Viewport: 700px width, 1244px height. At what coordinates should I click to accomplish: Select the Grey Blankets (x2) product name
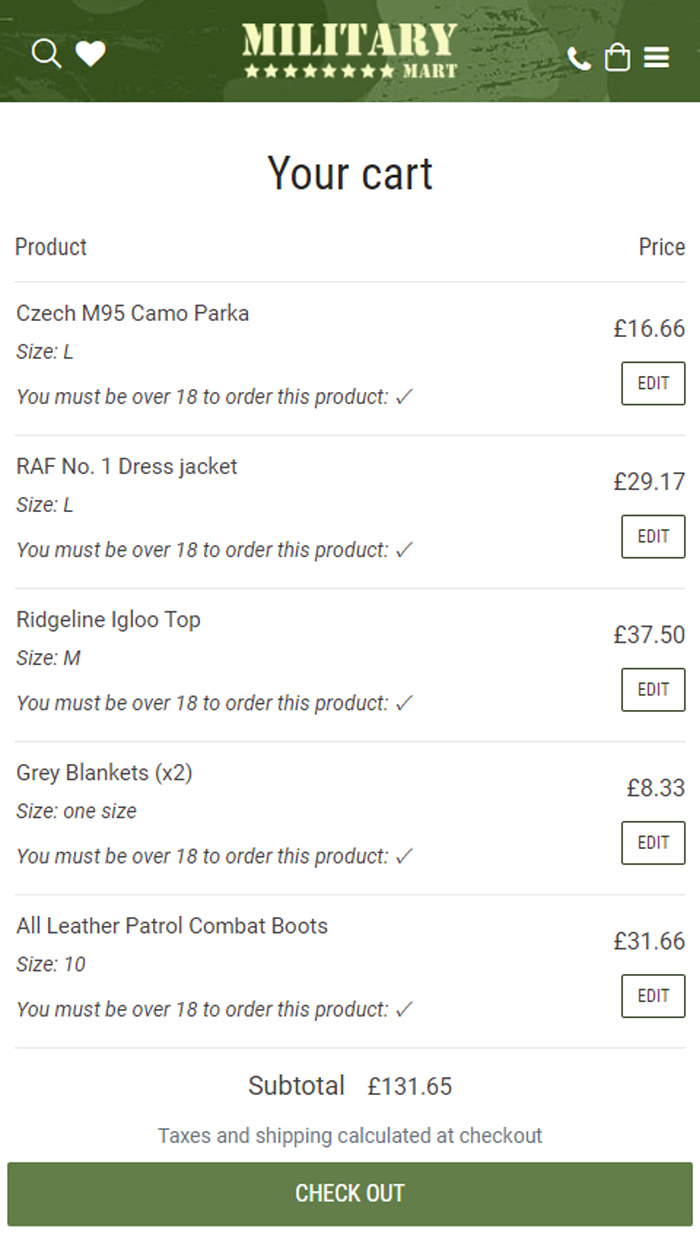105,772
